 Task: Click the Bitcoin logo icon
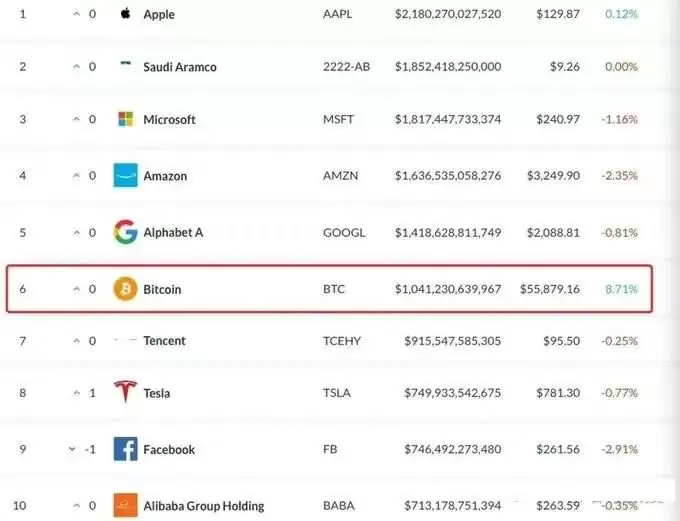(x=125, y=289)
